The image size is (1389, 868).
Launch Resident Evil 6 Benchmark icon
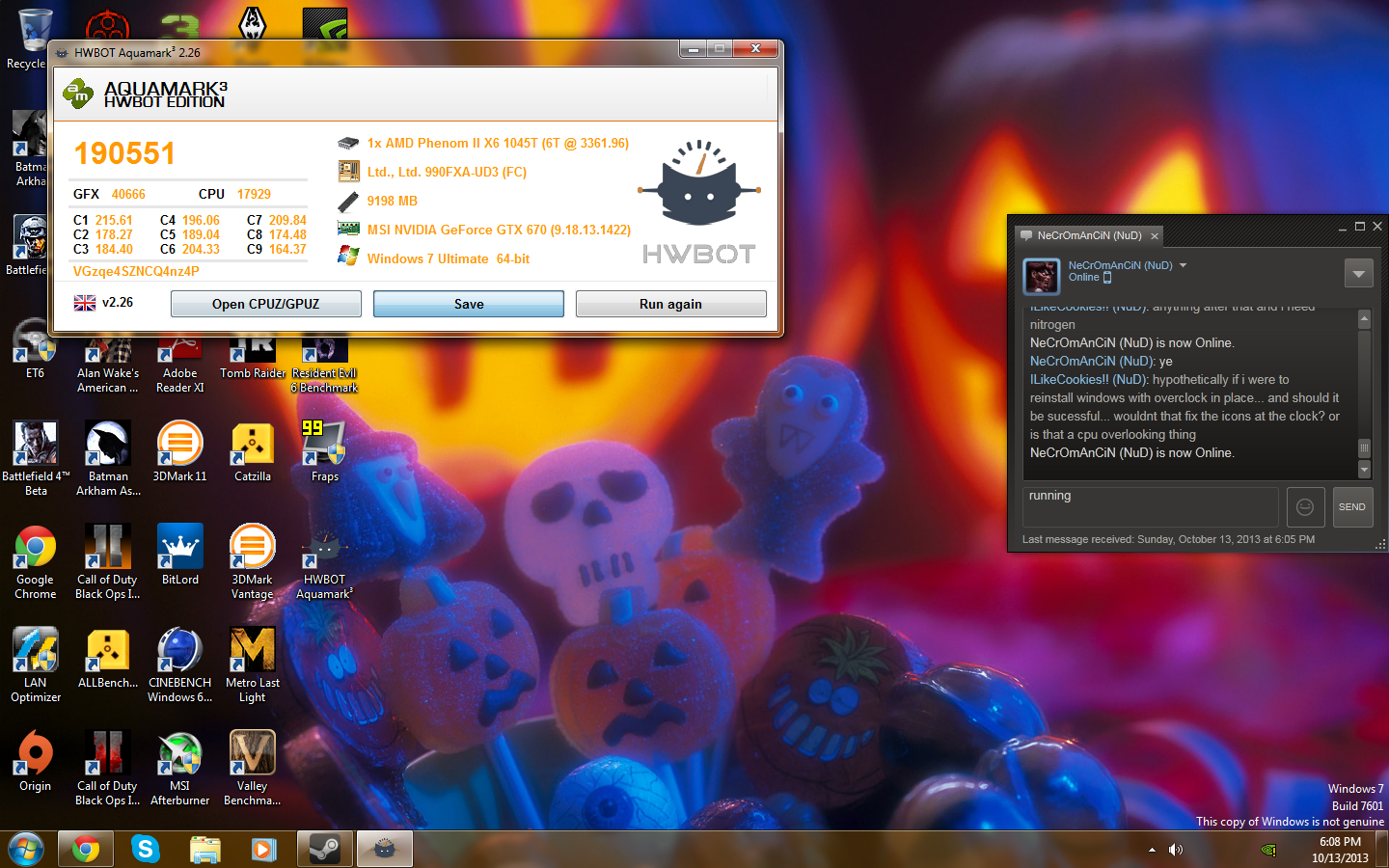pyautogui.click(x=324, y=366)
